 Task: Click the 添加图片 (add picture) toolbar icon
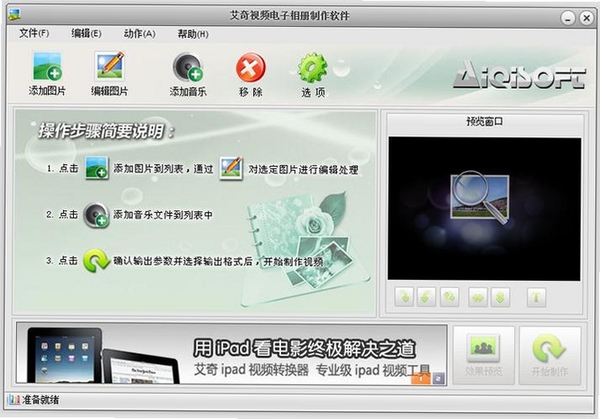point(47,67)
